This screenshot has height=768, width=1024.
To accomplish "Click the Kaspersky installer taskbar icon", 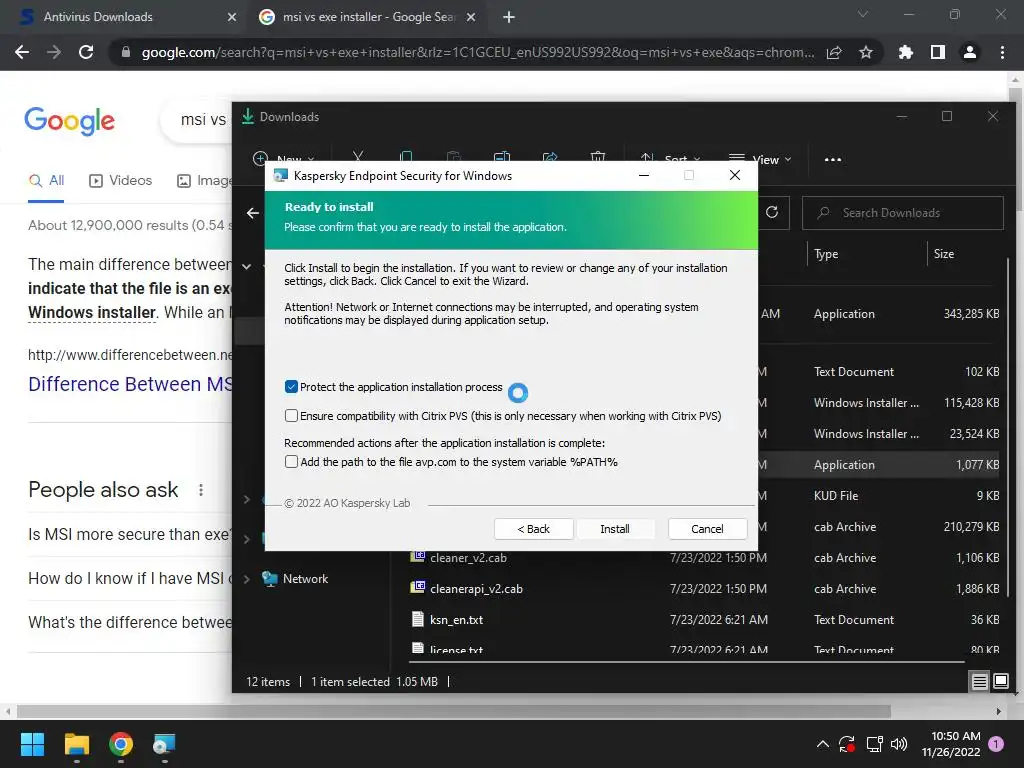I will point(164,744).
